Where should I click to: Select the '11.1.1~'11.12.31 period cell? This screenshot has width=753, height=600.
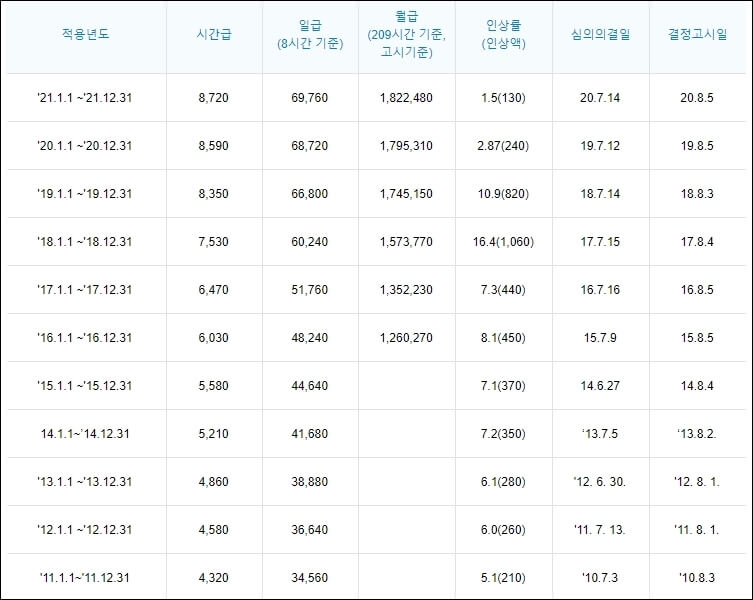coord(85,578)
